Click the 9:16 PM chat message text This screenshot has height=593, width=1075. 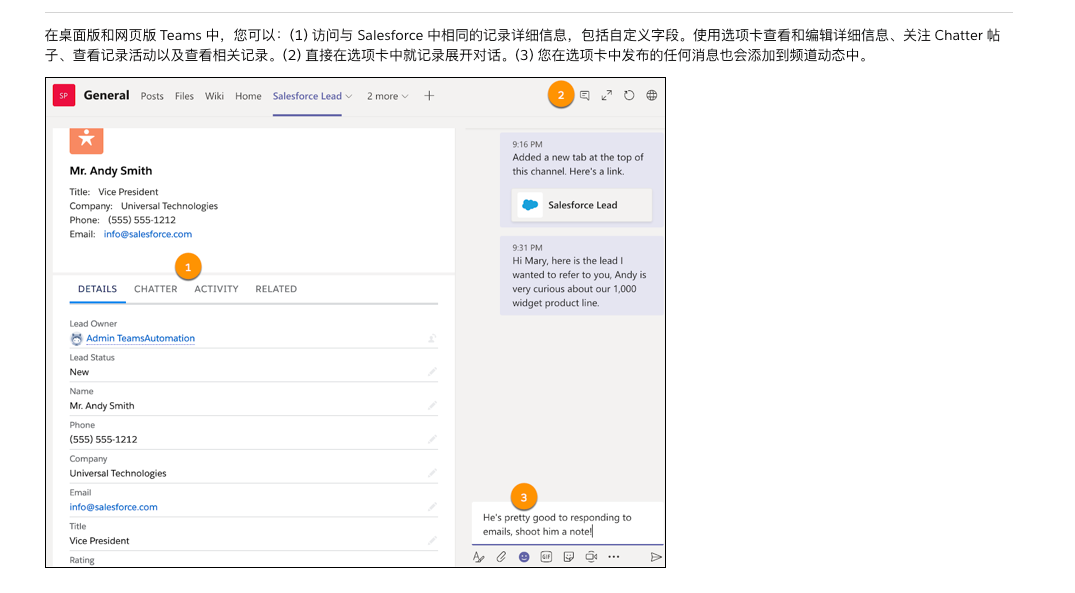tap(578, 165)
